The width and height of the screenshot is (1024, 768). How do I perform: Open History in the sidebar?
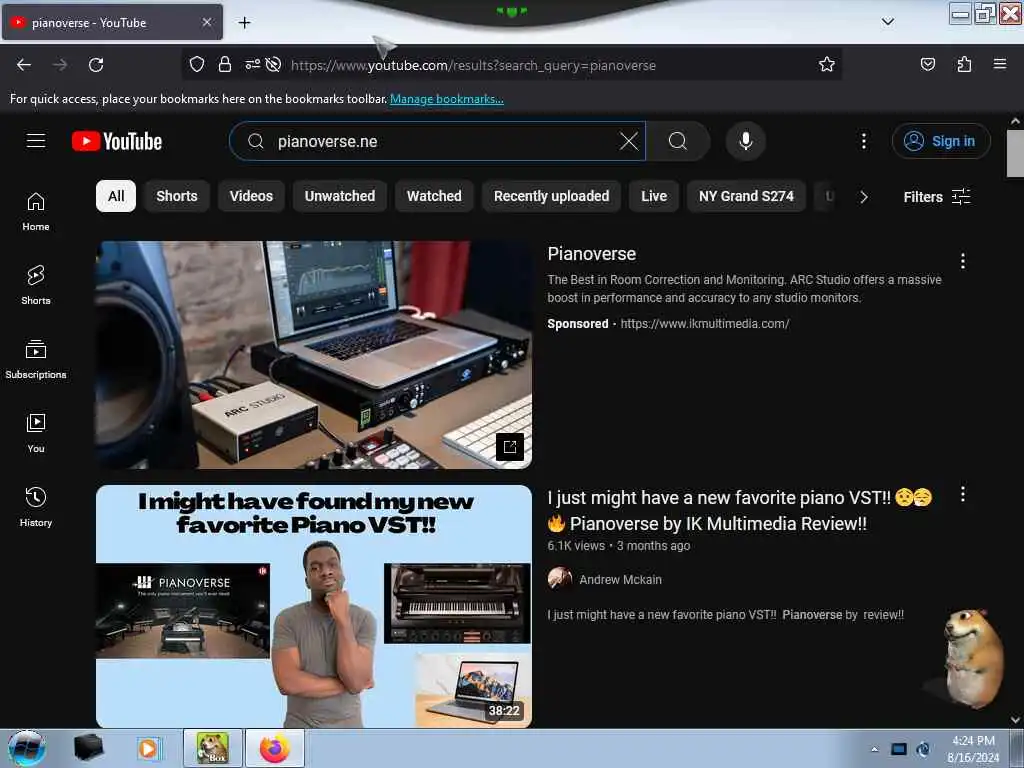[36, 507]
